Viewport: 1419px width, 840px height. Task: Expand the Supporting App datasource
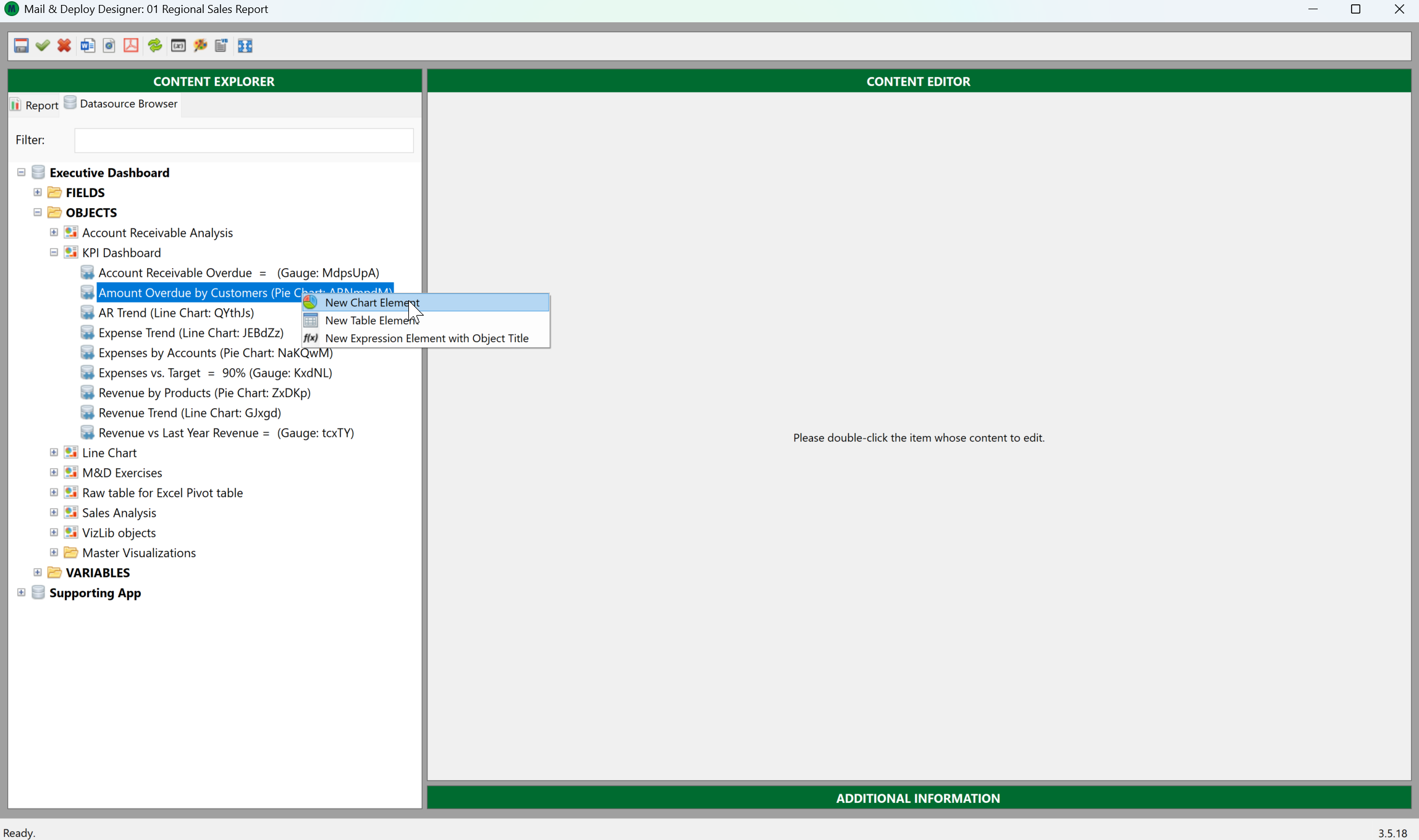[x=21, y=592]
